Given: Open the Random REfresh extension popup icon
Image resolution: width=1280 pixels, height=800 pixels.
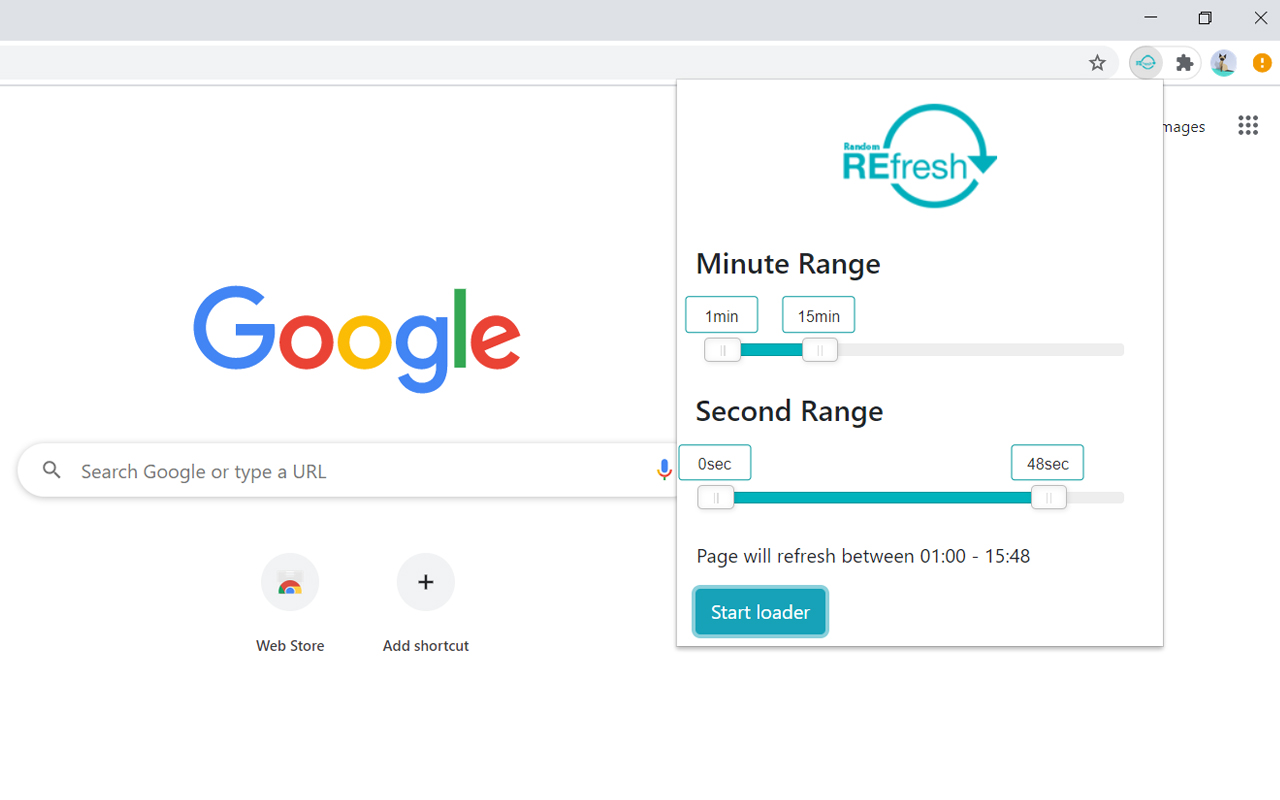Looking at the screenshot, I should 1146,62.
